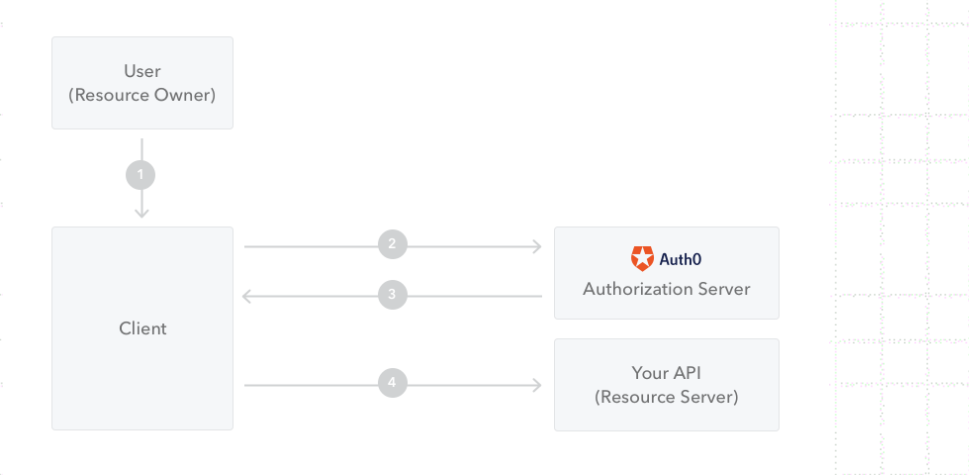969x475 pixels.
Task: Click the step 1 circle marker
Action: point(141,175)
